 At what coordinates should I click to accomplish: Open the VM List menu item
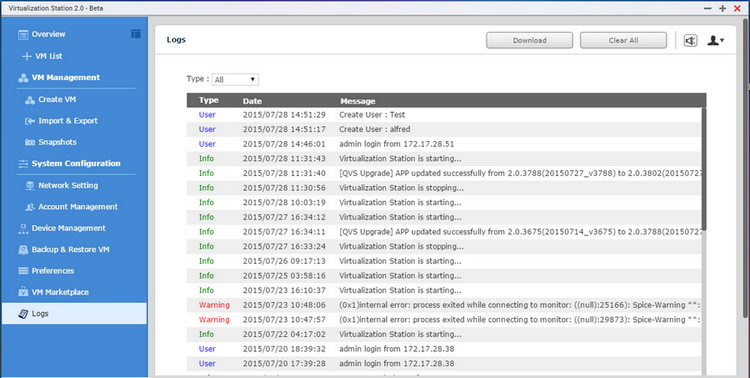pyautogui.click(x=49, y=56)
